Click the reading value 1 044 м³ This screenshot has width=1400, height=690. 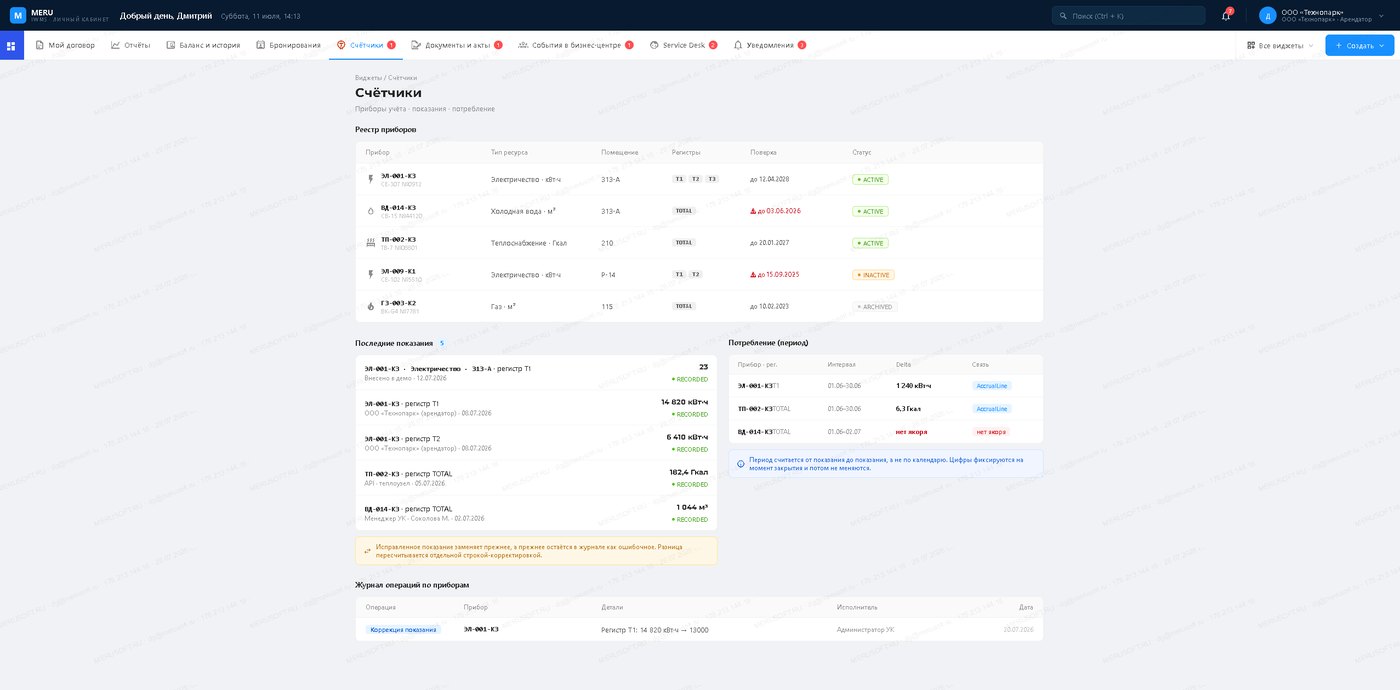point(692,507)
